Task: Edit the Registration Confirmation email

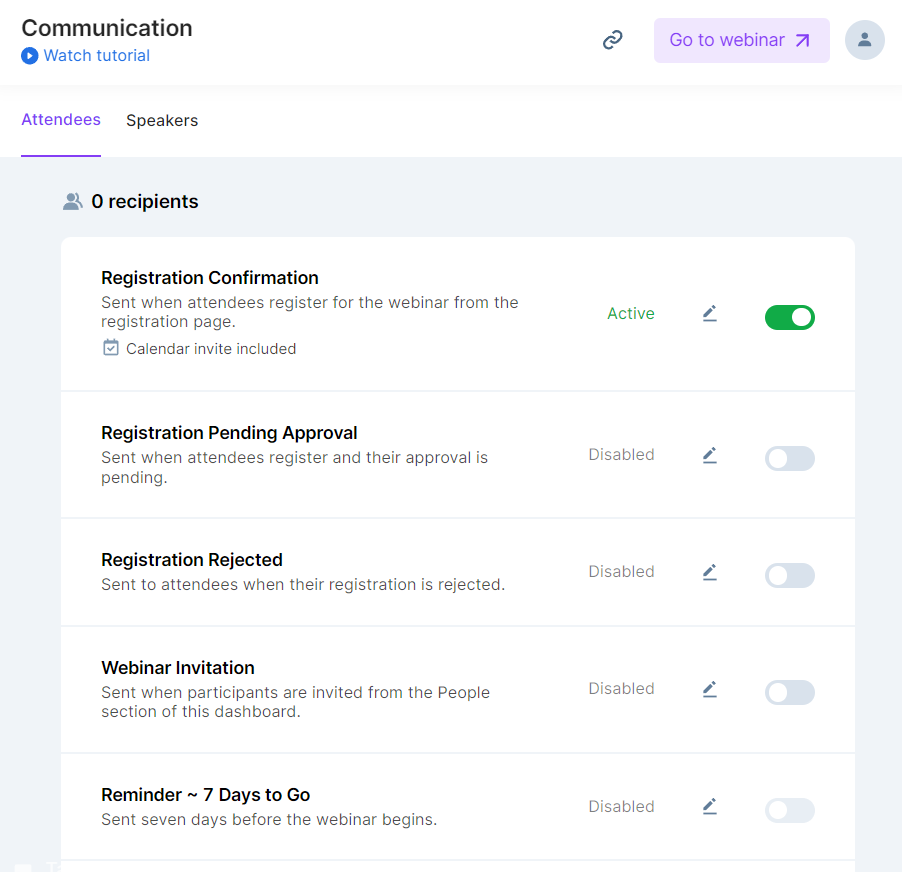Action: click(710, 314)
